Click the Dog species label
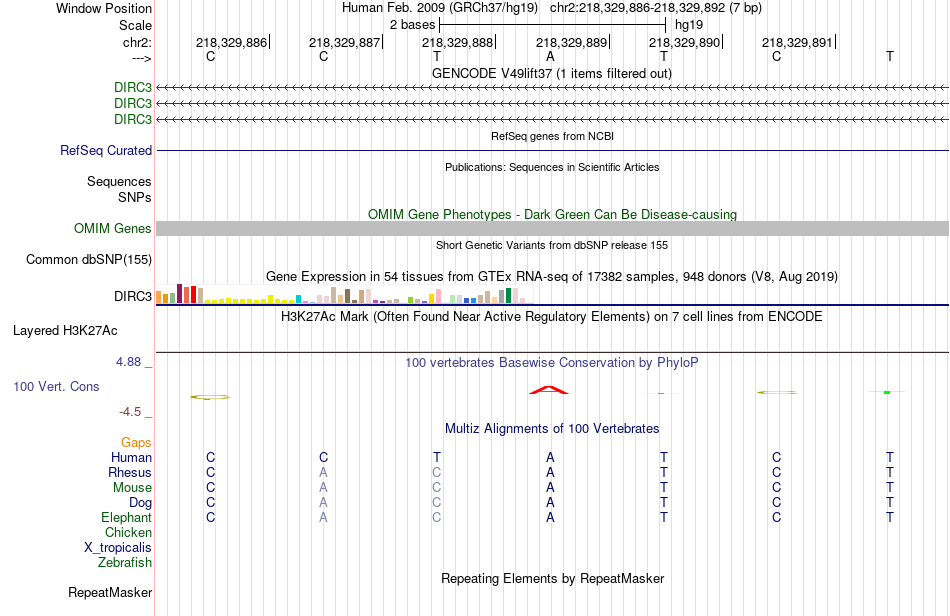The width and height of the screenshot is (950, 616). click(141, 503)
